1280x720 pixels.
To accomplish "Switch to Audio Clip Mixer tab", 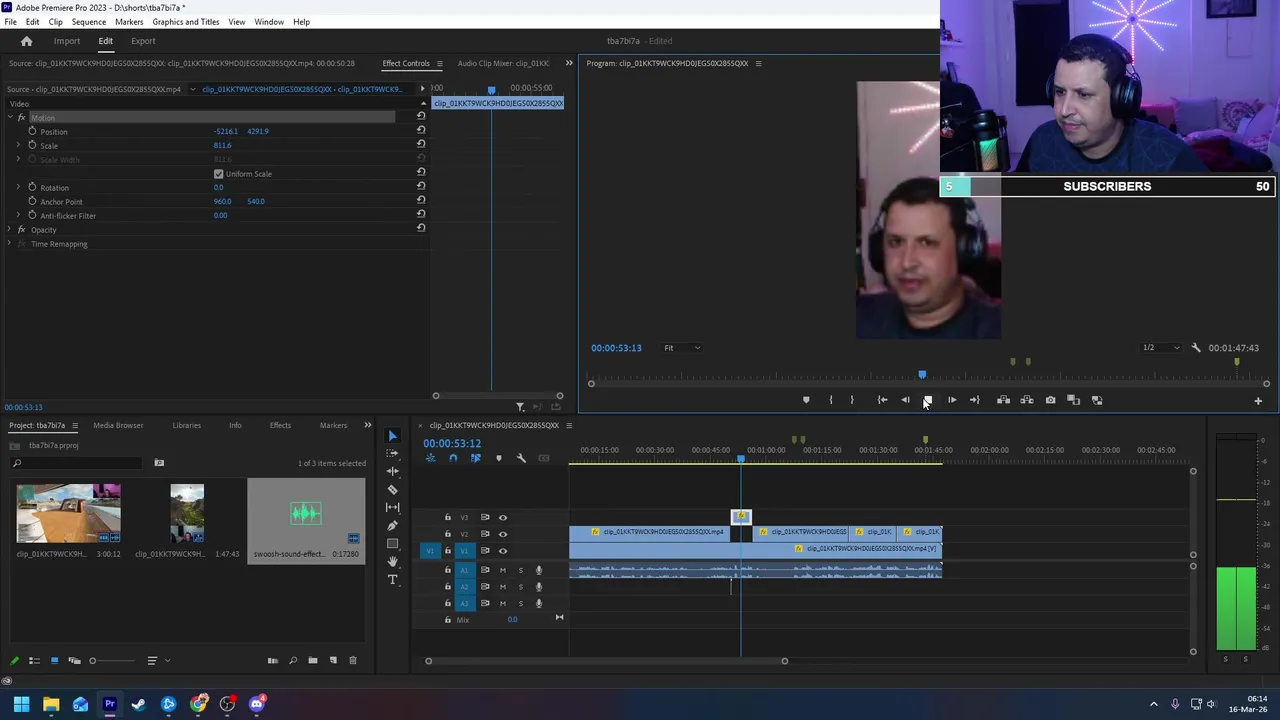I will point(503,63).
